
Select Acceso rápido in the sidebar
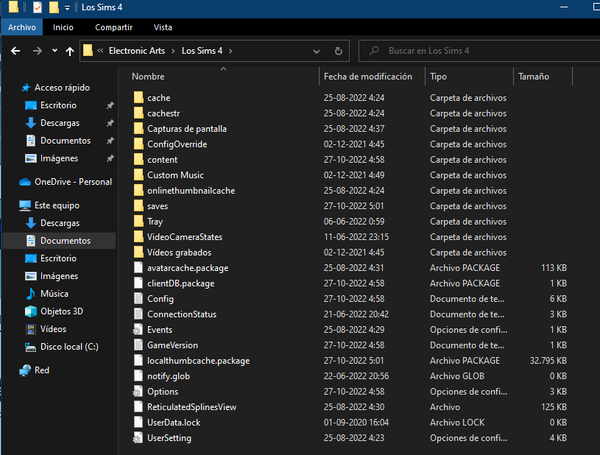tap(62, 88)
